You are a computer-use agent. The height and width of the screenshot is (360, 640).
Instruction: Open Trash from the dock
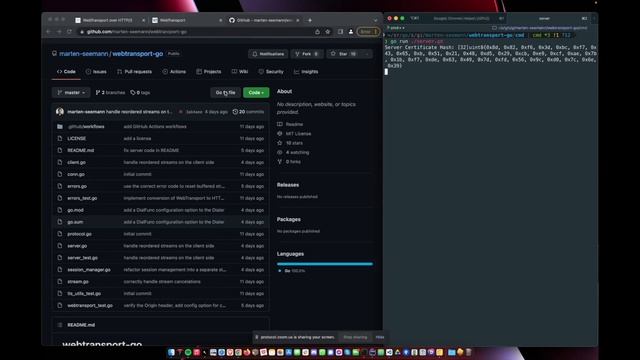[468, 352]
